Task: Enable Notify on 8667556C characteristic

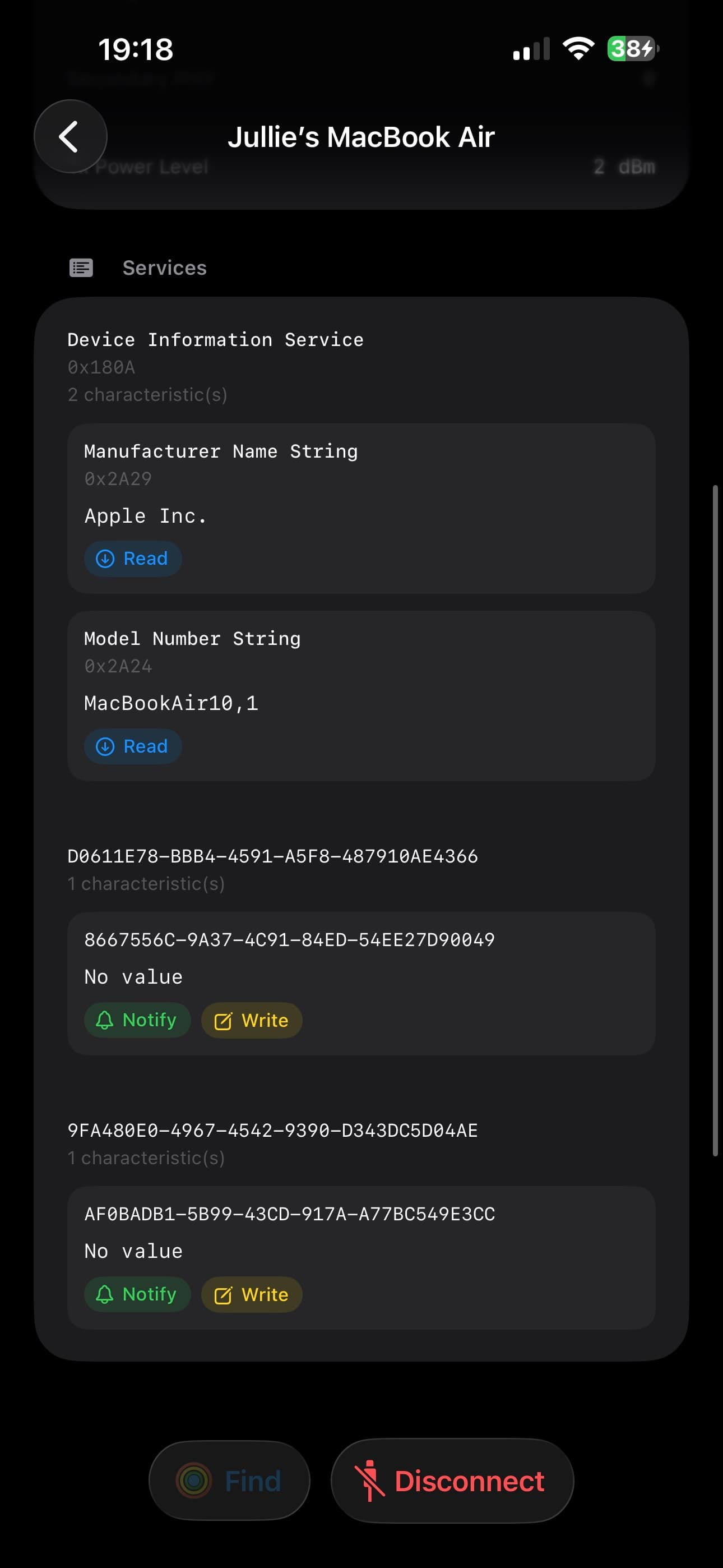Action: 137,1020
